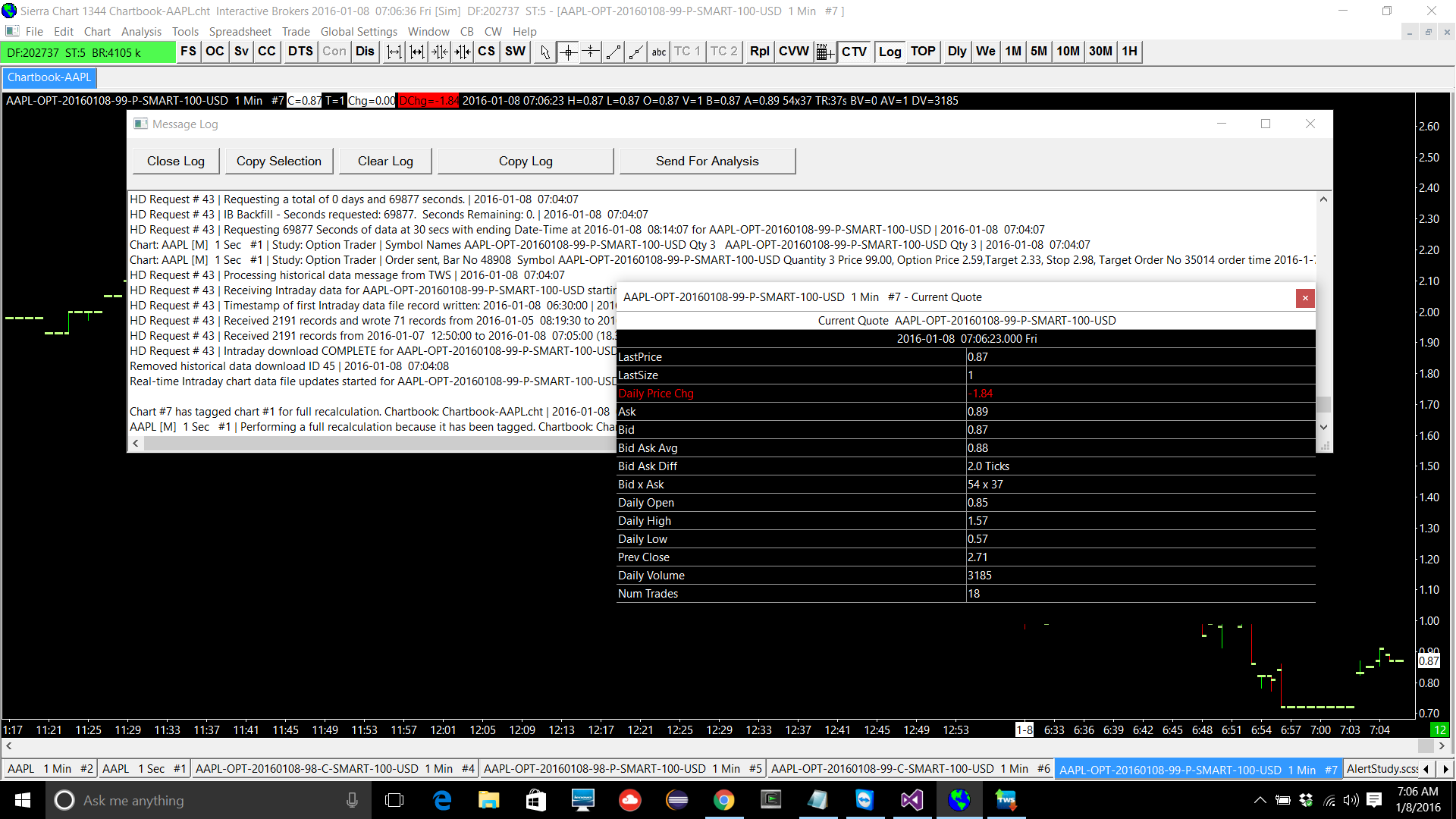Click the OC toolbar button
This screenshot has height=819, width=1456.
coord(215,52)
